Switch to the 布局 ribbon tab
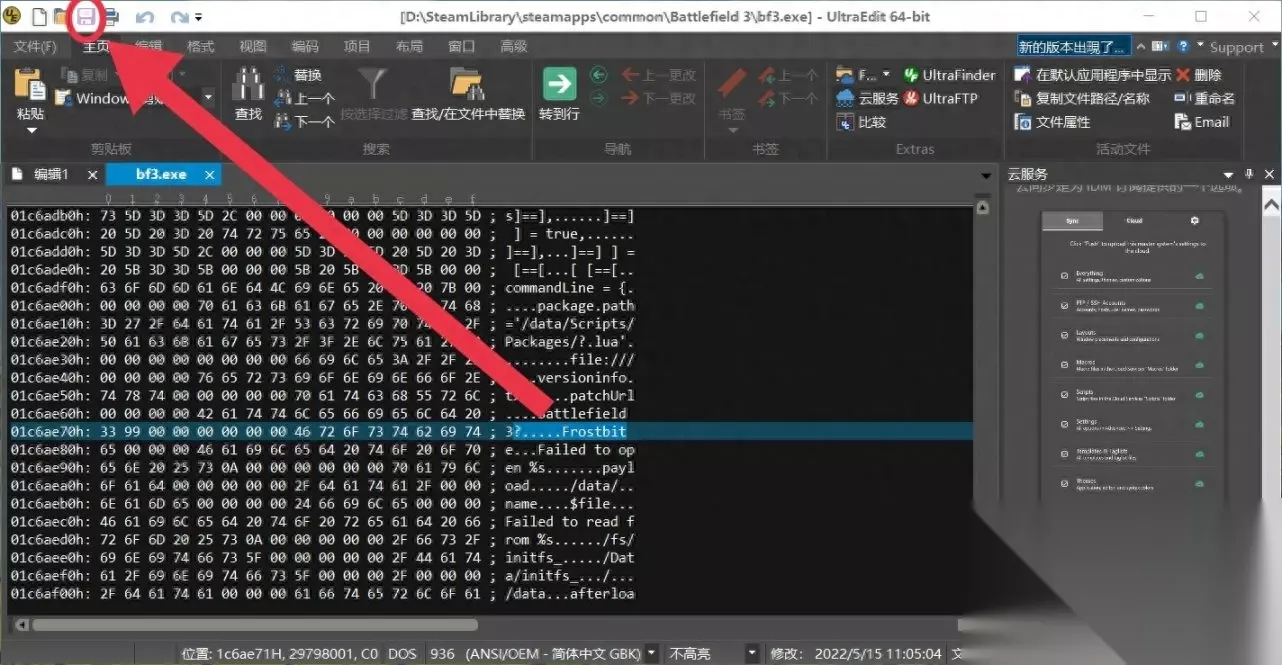 click(x=409, y=46)
